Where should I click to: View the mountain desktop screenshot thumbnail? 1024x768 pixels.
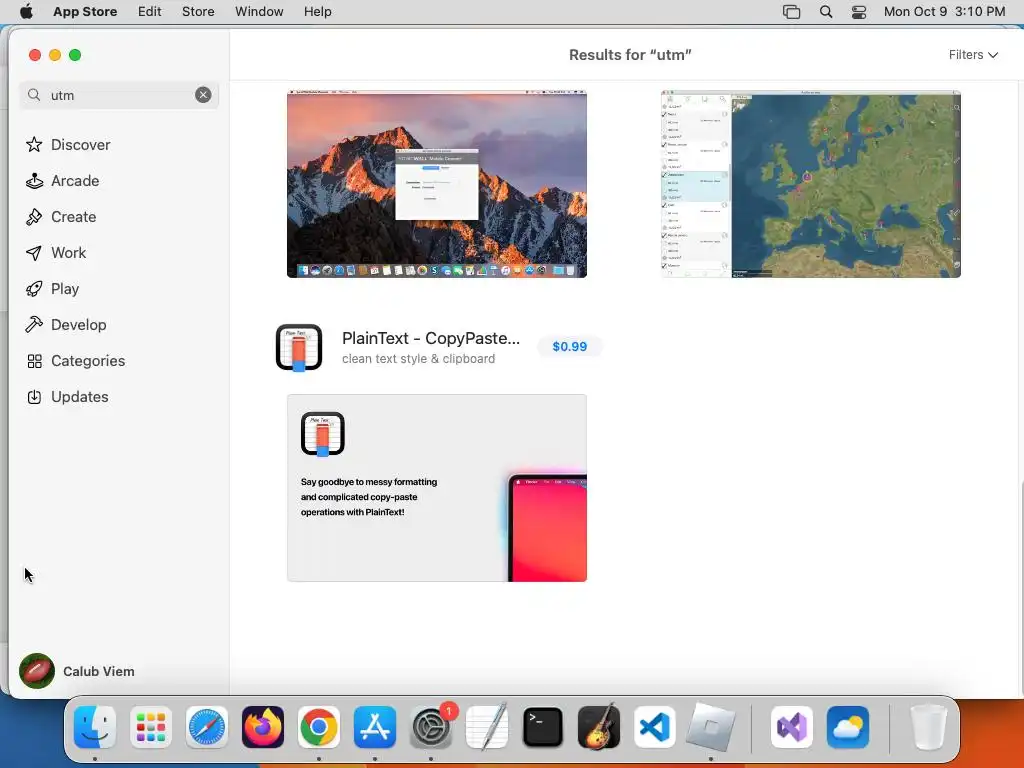(x=437, y=184)
